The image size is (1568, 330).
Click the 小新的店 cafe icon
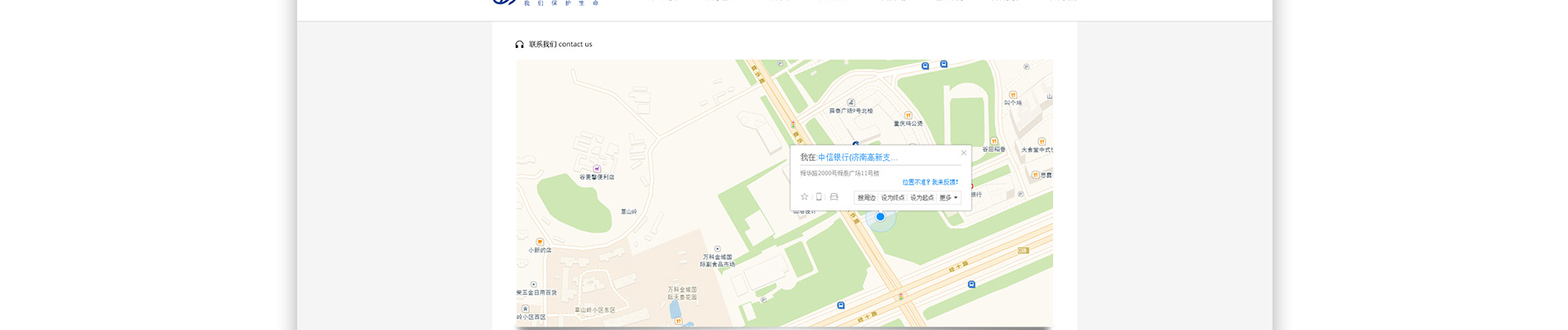click(x=540, y=242)
